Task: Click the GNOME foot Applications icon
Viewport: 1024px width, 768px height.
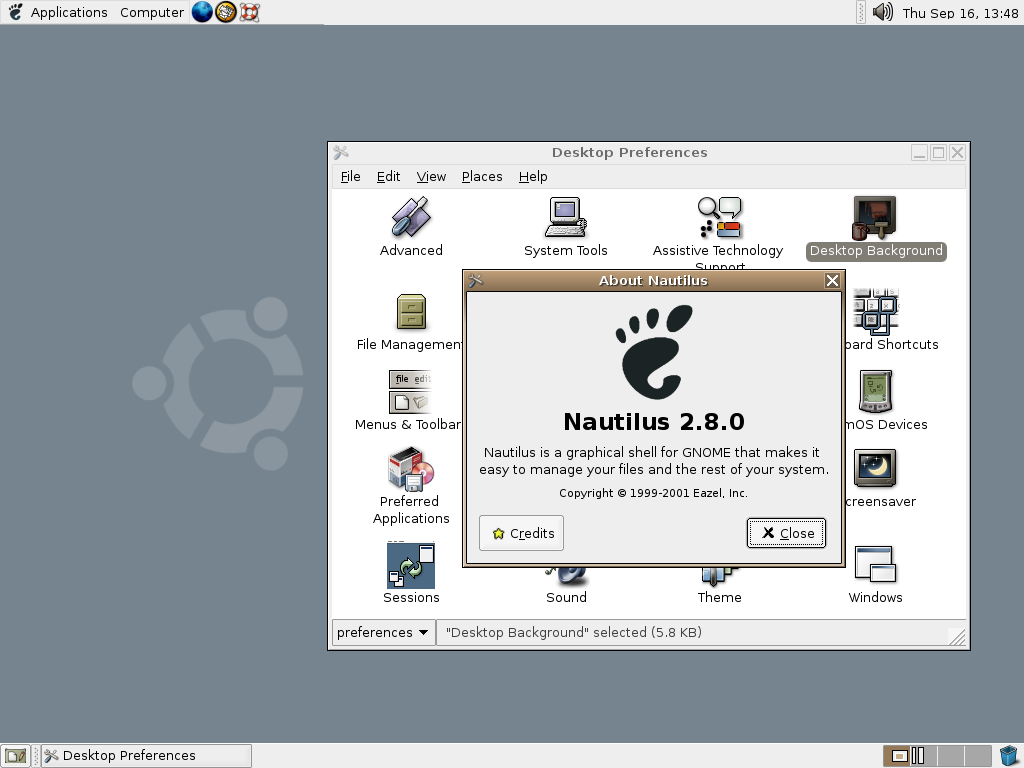Action: tap(15, 12)
